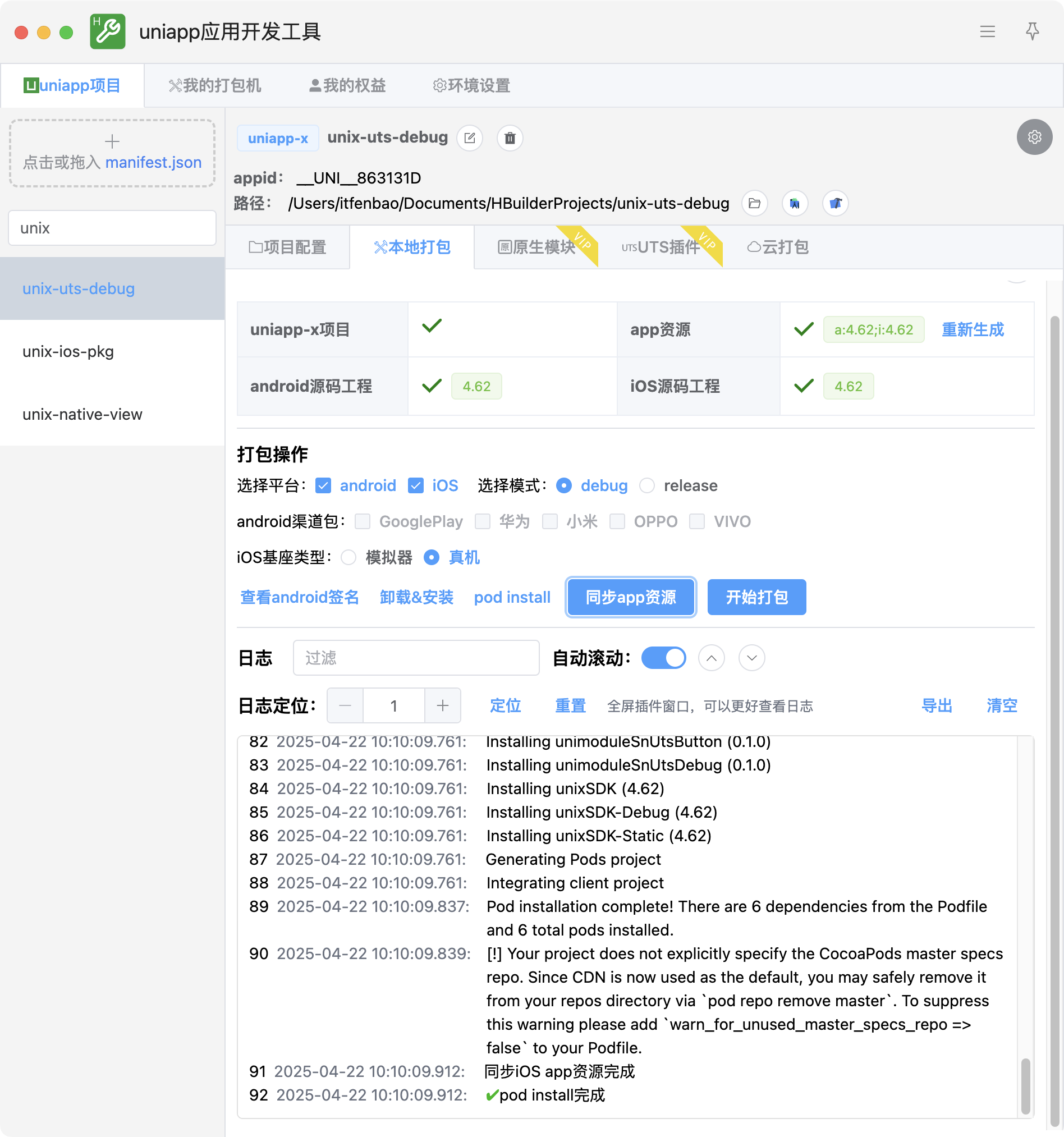Select 真机 iOS base type radio
Viewport: 1064px width, 1137px height.
click(432, 557)
